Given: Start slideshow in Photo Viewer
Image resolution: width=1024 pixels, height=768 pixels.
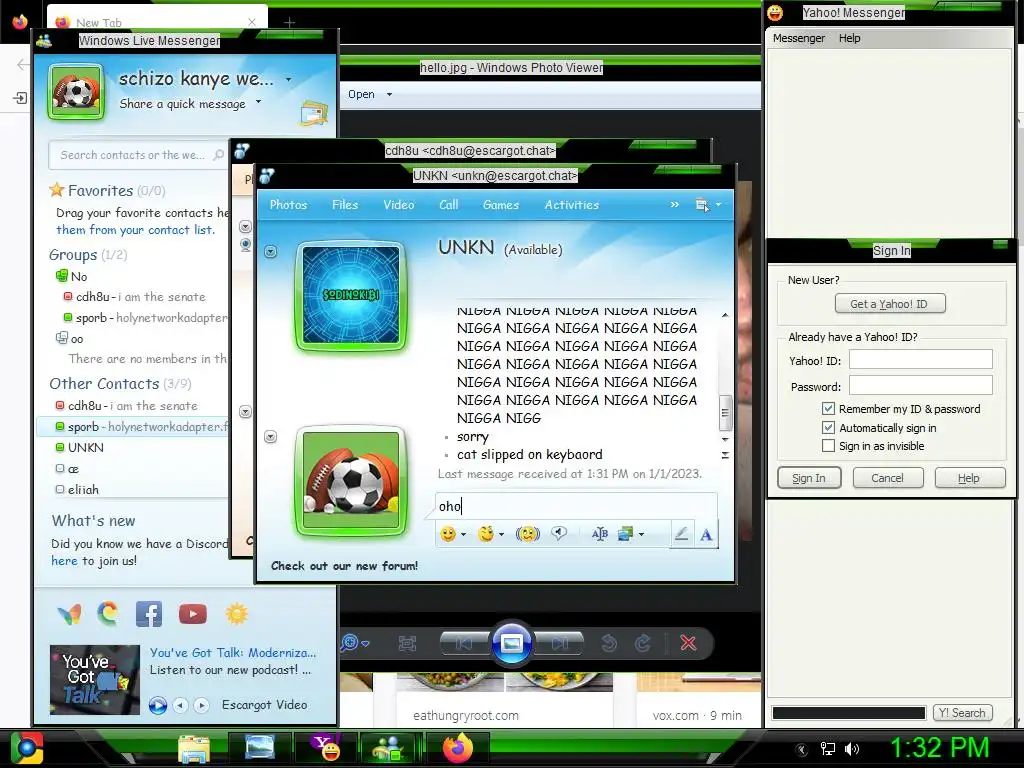Looking at the screenshot, I should 511,644.
